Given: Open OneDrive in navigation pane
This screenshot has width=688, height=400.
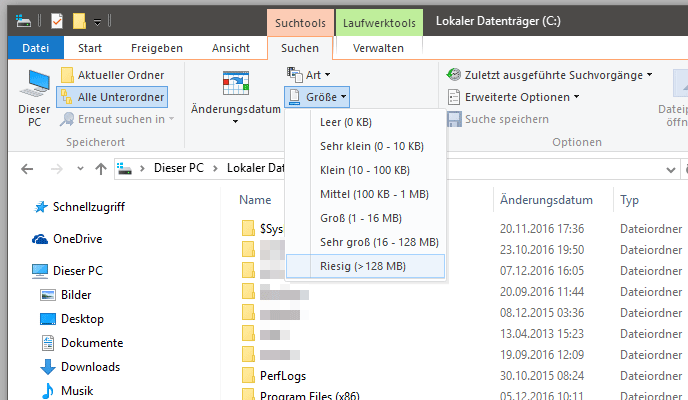Looking at the screenshot, I should [x=77, y=239].
